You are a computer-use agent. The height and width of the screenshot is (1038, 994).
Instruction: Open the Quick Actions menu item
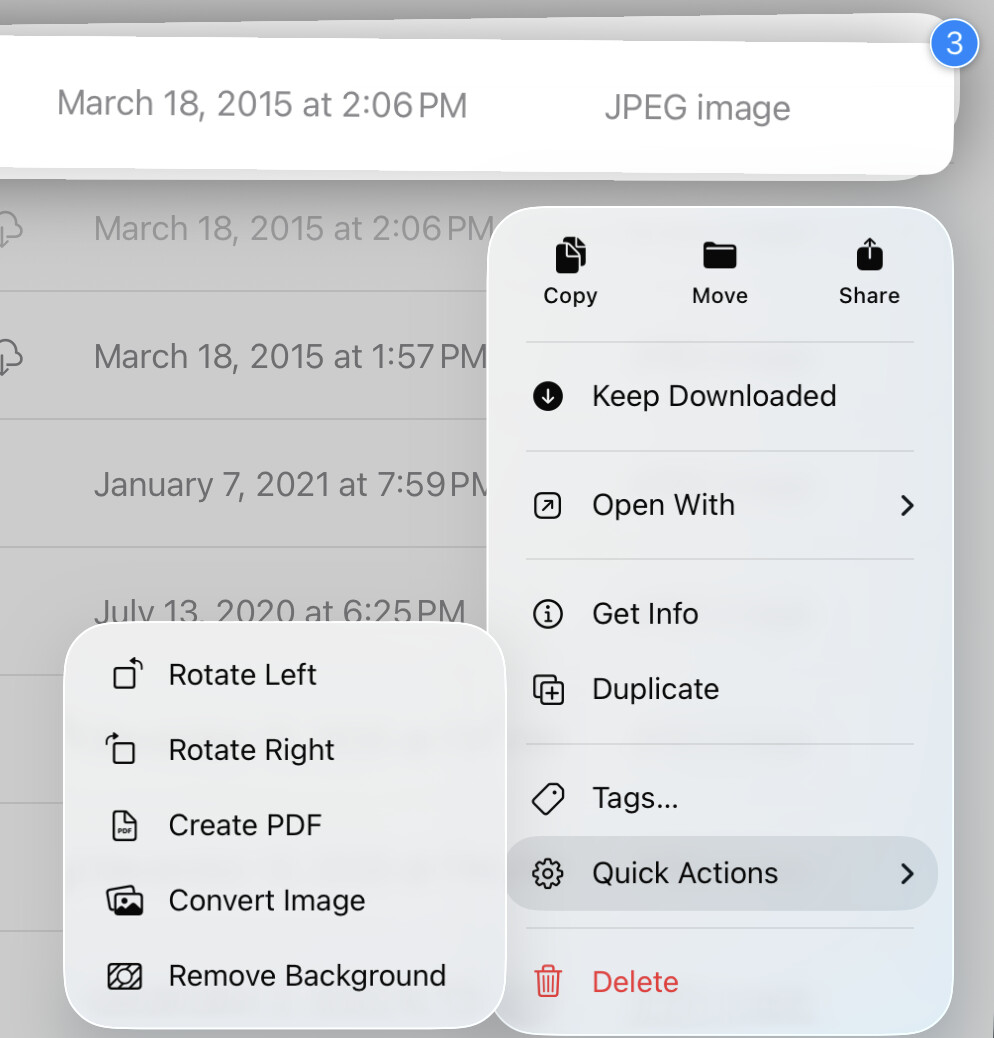click(685, 873)
